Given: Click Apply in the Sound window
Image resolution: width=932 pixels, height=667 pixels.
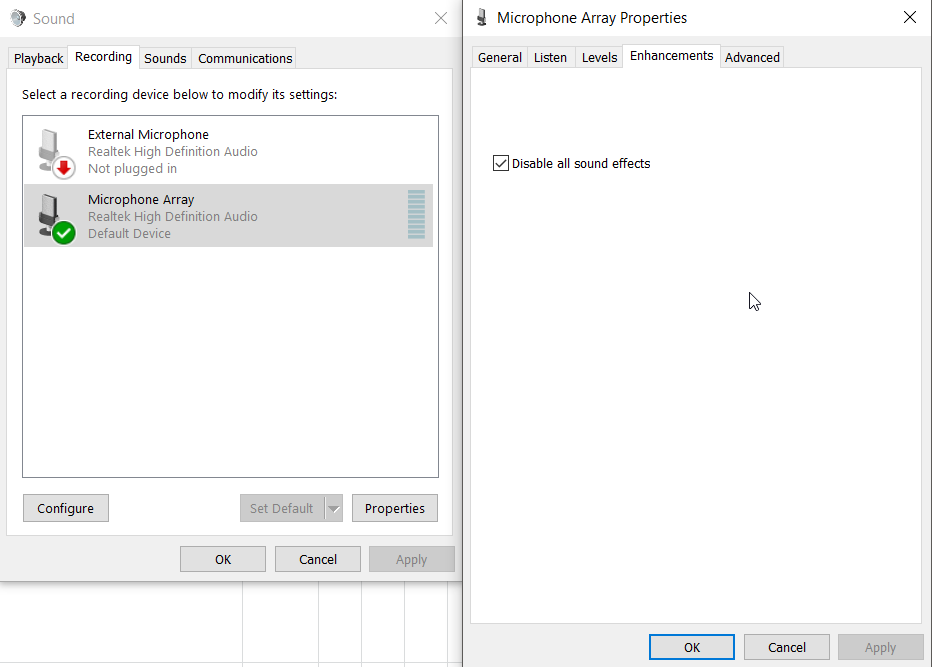Looking at the screenshot, I should [x=411, y=559].
